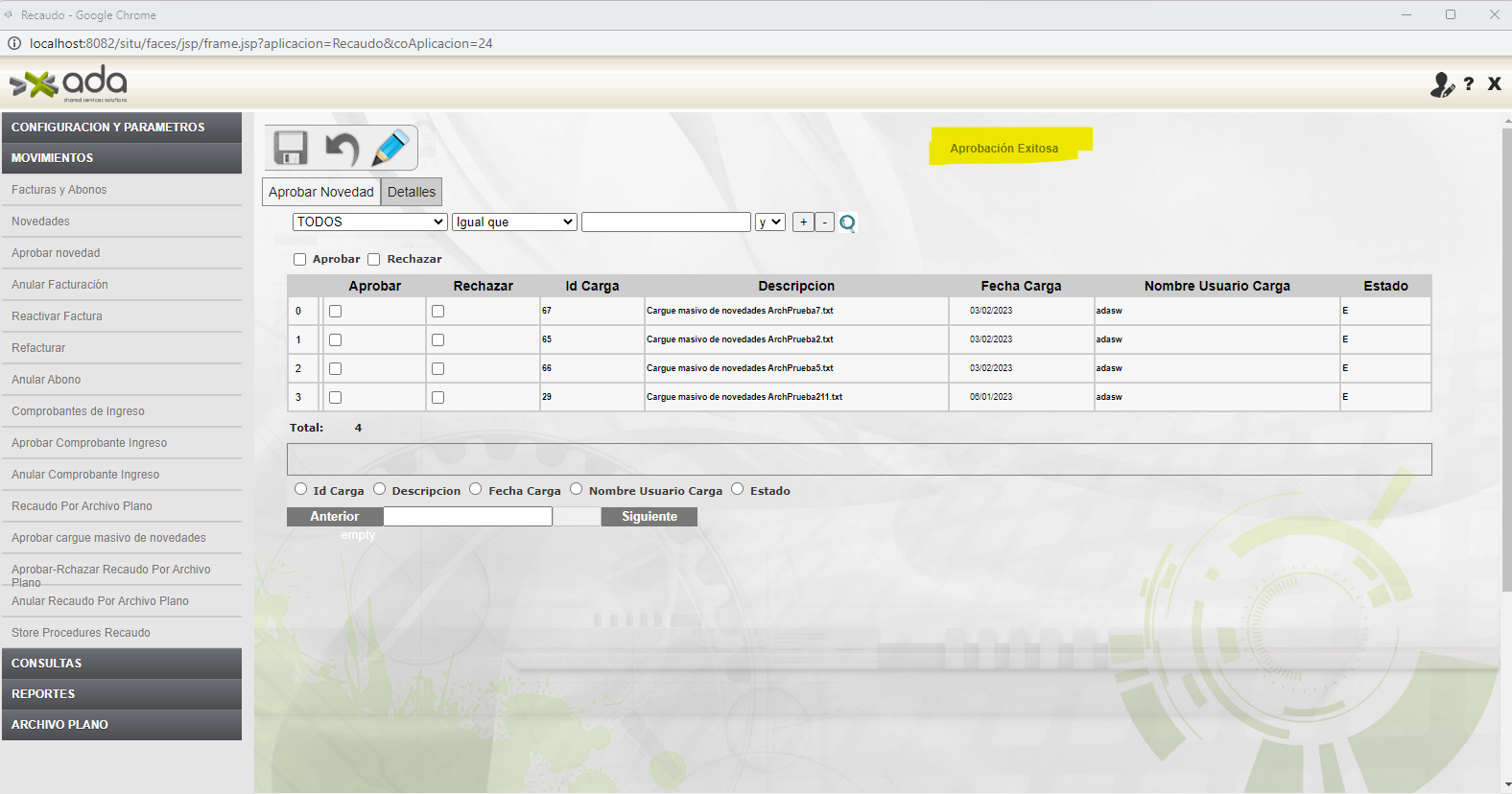1512x794 pixels.
Task: Click the filter value text field
Action: [666, 222]
